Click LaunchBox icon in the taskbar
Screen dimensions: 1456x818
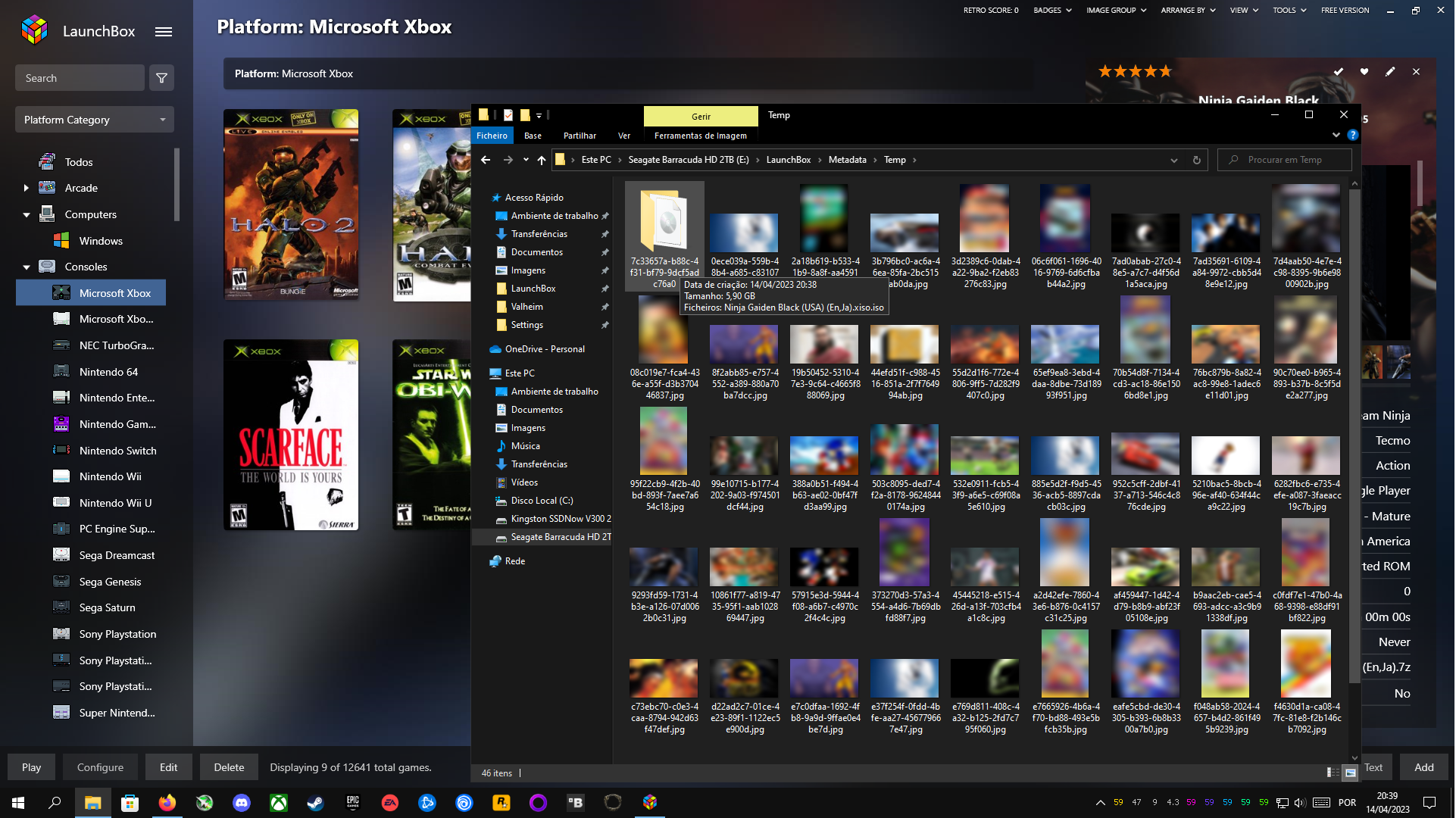coord(650,803)
